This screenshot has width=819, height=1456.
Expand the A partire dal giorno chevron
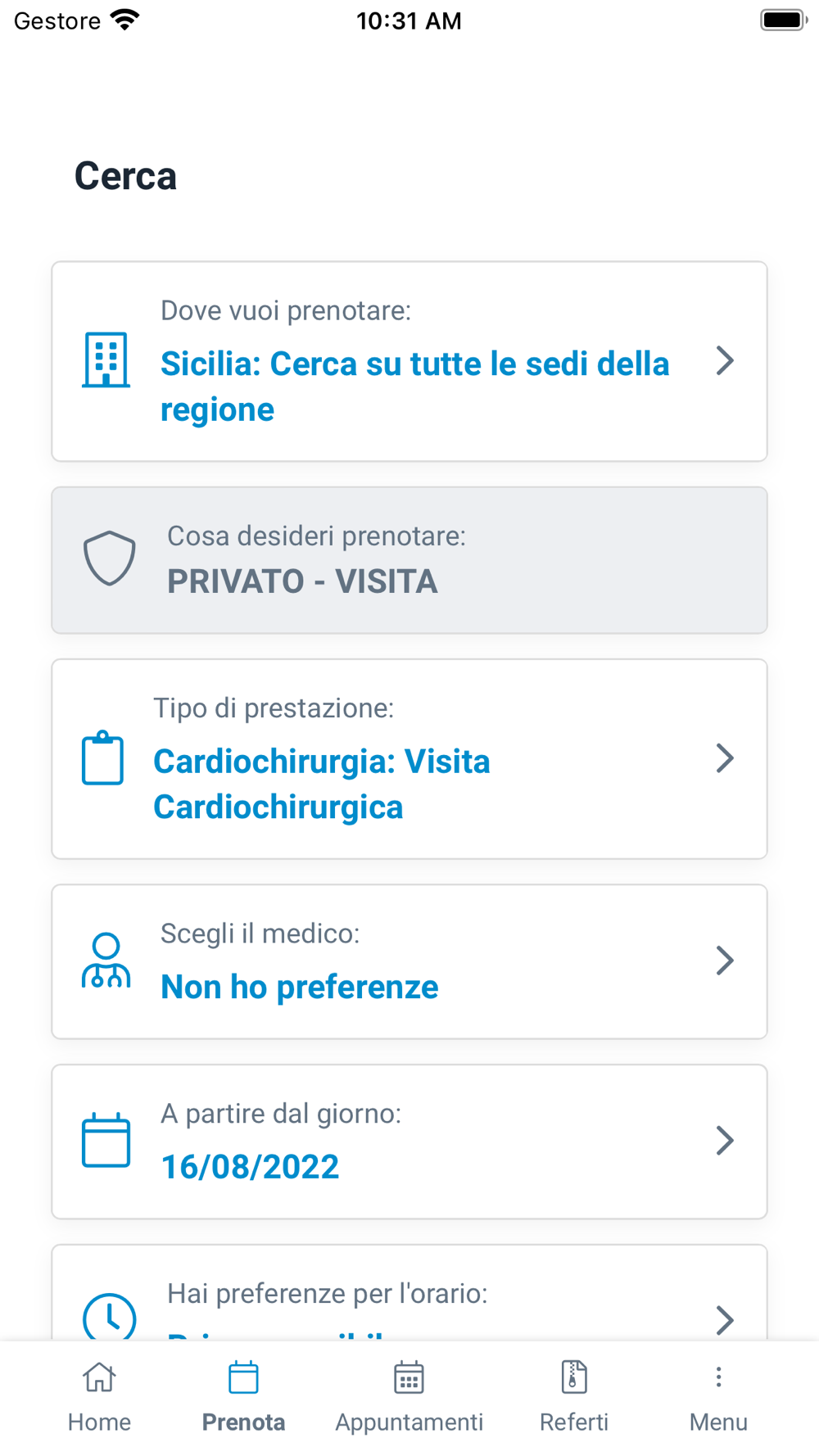725,1140
